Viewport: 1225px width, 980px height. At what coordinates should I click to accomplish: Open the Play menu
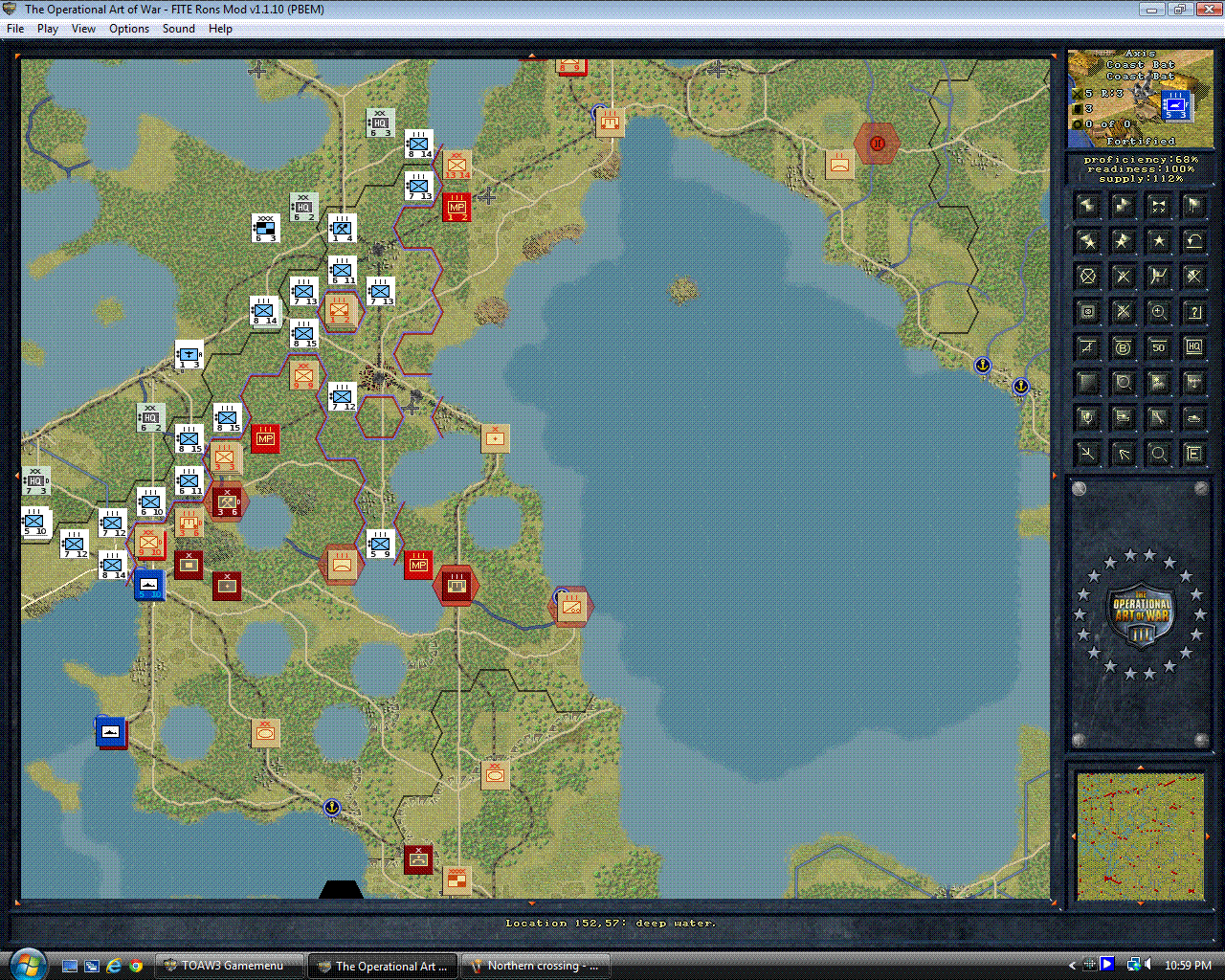pos(48,29)
